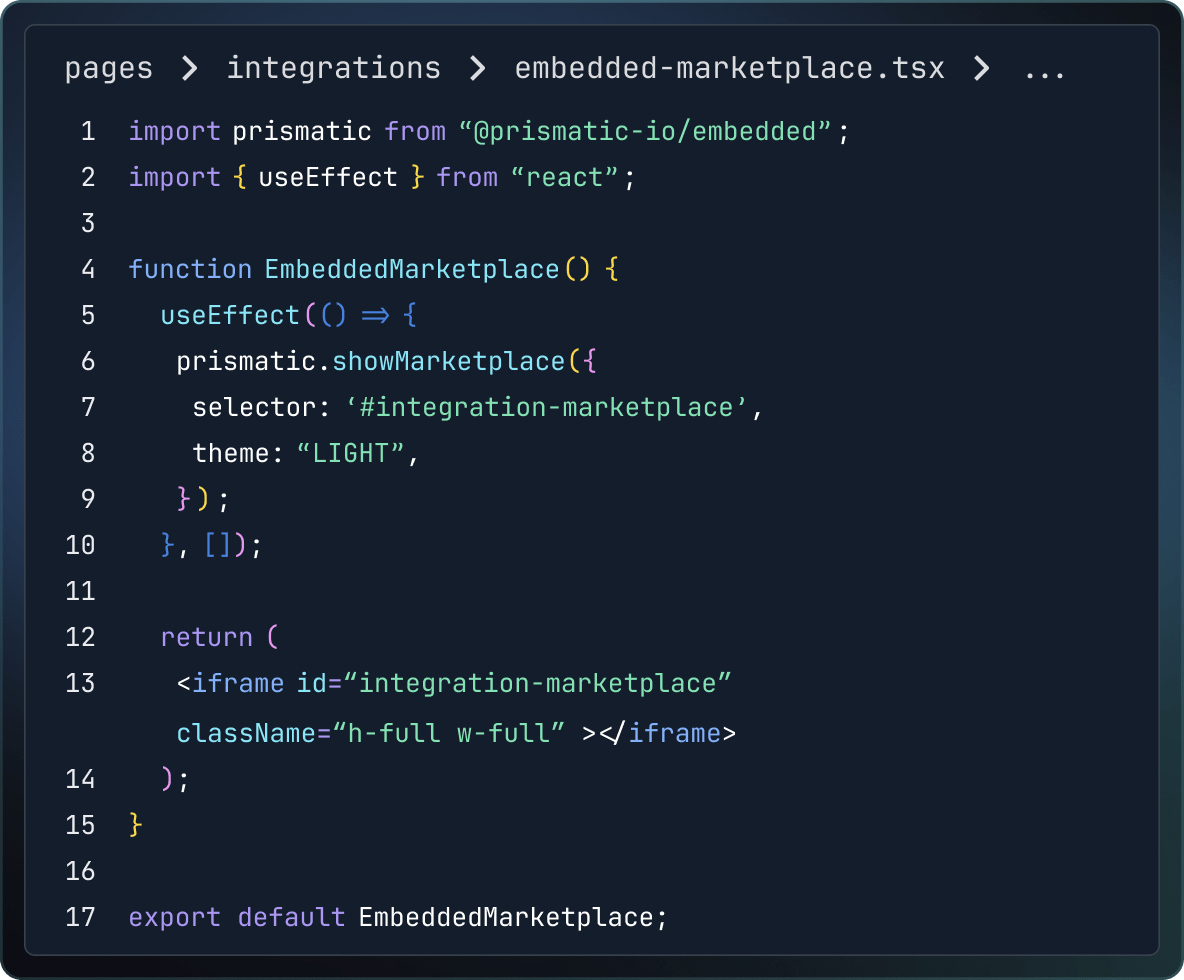Click the "integration-marketplace" id value

[538, 683]
